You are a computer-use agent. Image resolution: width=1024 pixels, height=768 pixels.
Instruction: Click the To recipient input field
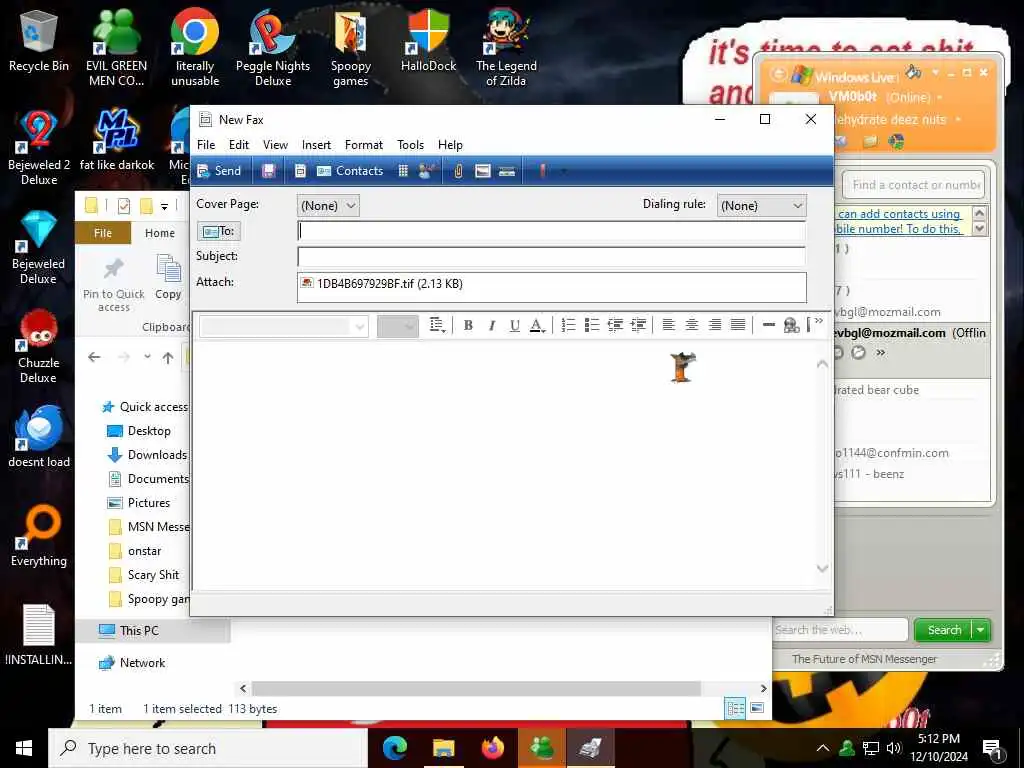pos(551,231)
